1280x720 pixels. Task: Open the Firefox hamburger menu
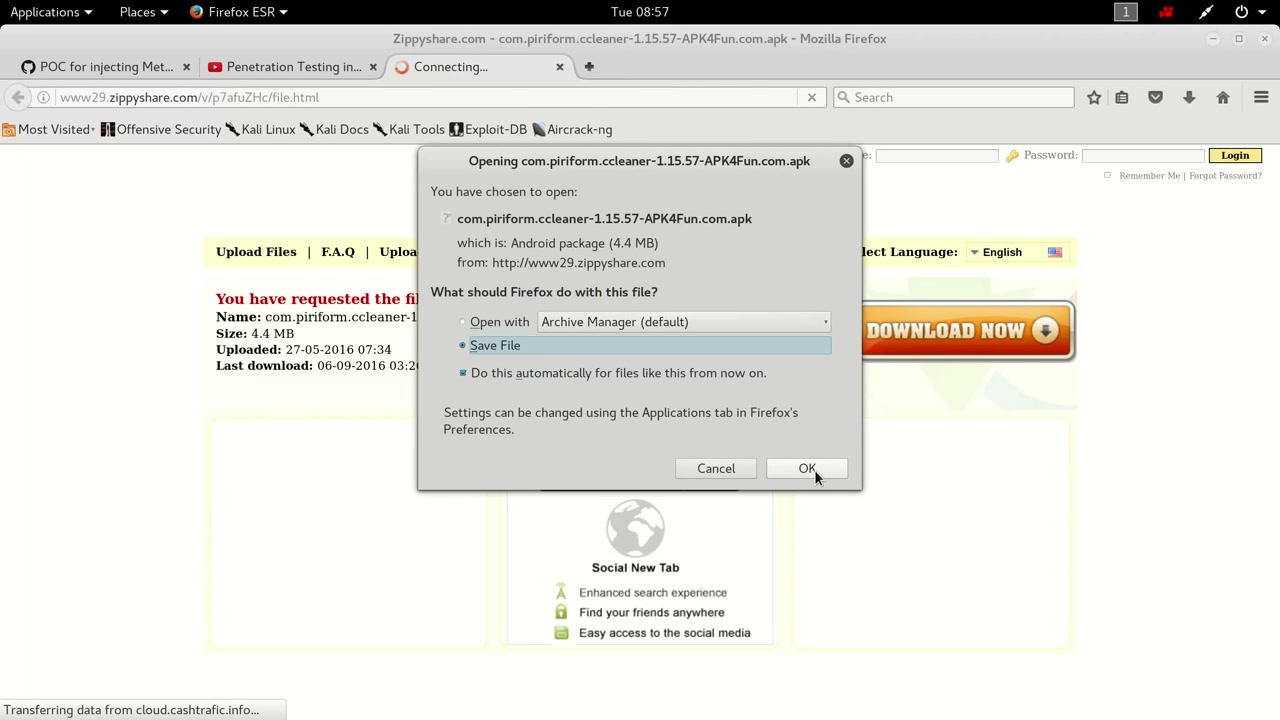(1261, 97)
